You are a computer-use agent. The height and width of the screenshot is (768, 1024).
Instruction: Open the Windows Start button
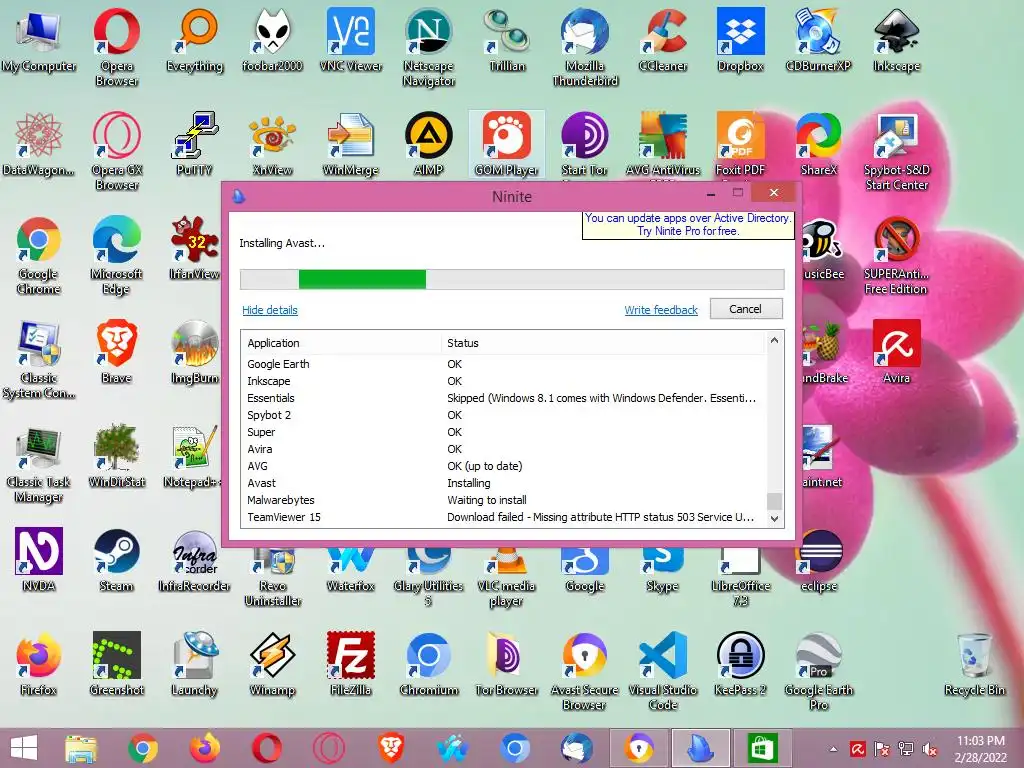point(24,748)
